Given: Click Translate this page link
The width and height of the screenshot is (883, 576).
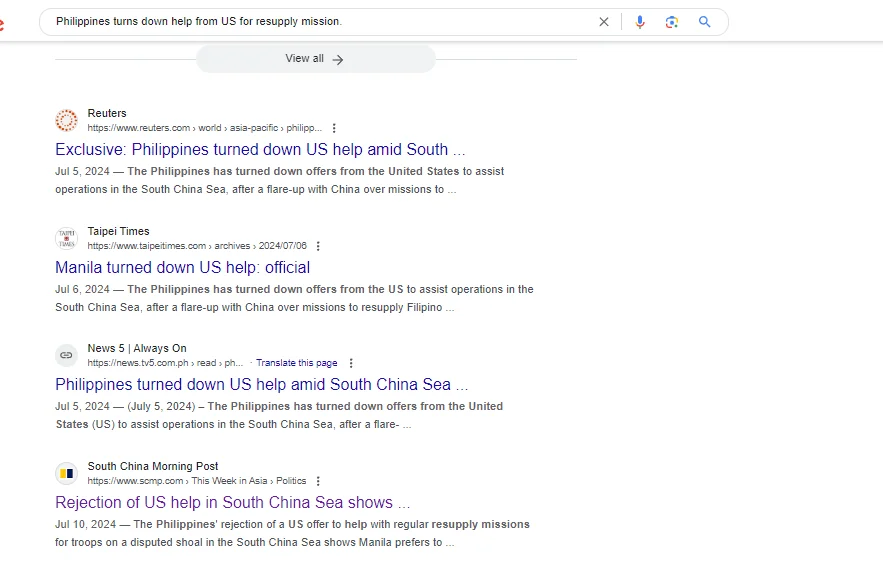Looking at the screenshot, I should coord(297,363).
